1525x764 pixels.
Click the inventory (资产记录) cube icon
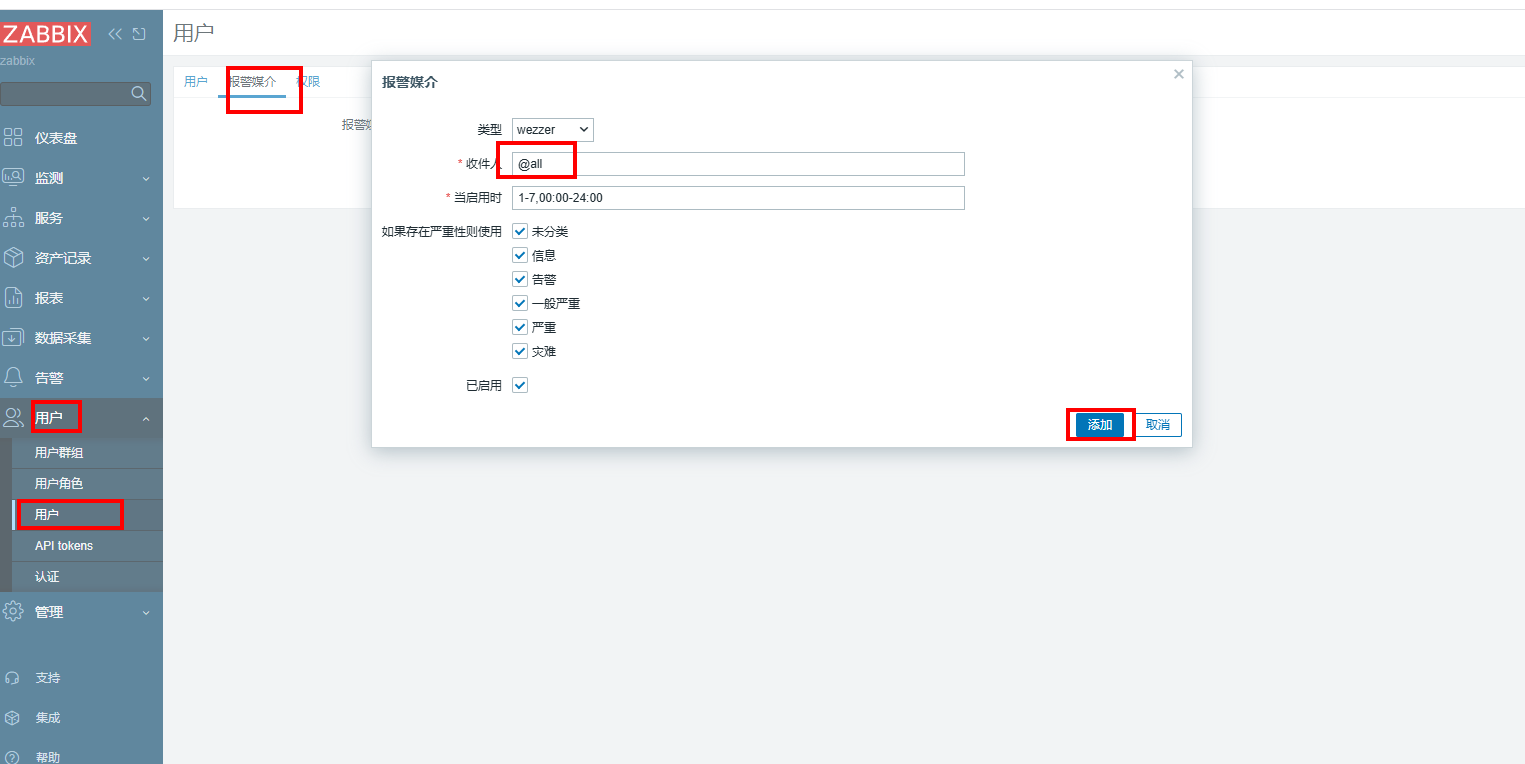click(13, 258)
